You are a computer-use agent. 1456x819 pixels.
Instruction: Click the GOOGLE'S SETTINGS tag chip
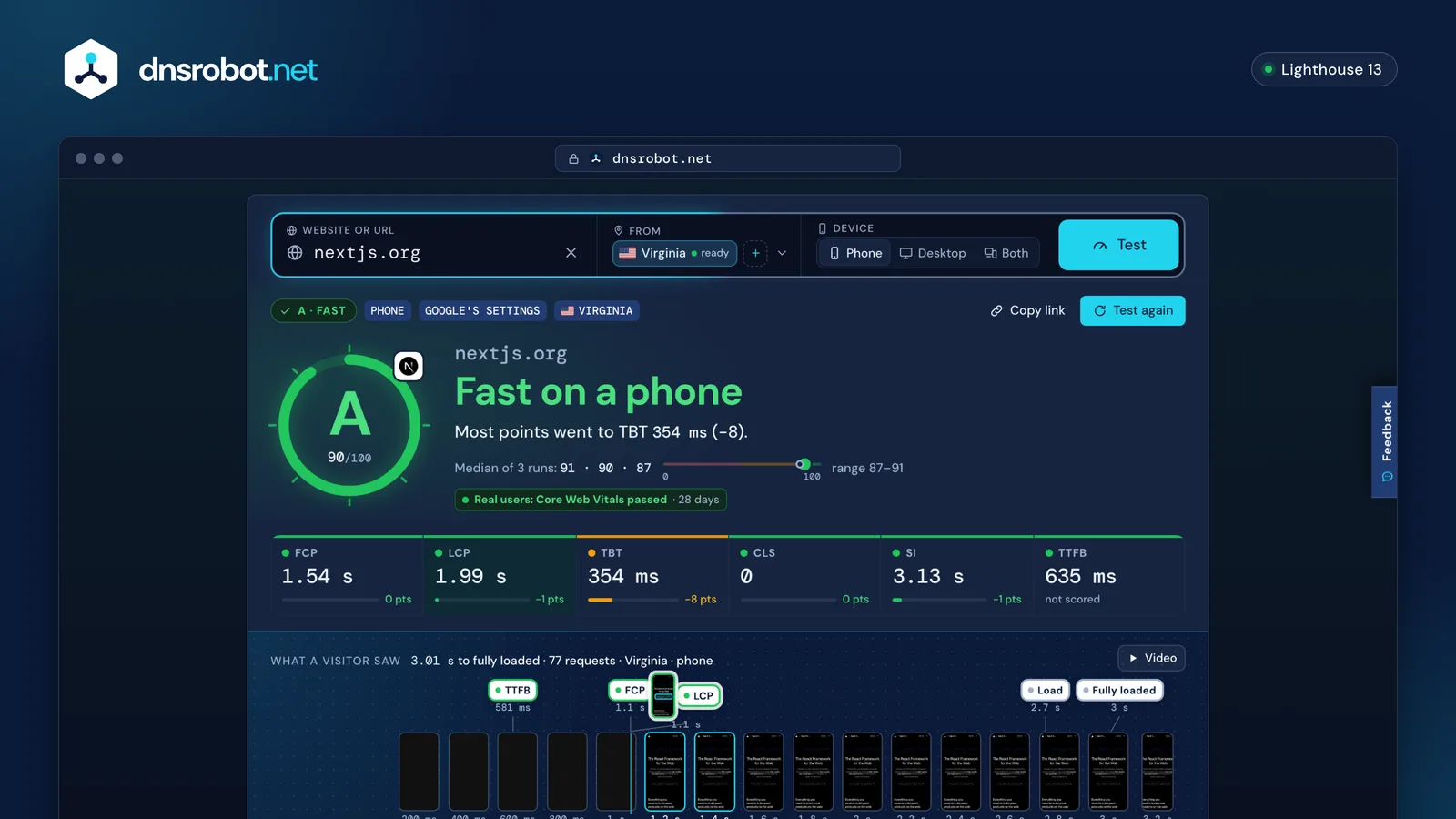482,311
